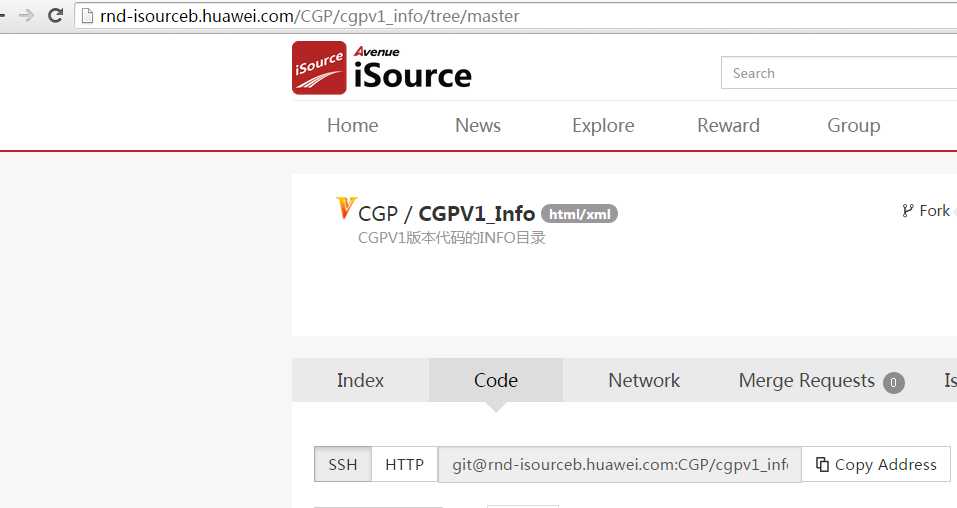Image resolution: width=957 pixels, height=508 pixels.
Task: Switch to the Network tab
Action: pyautogui.click(x=644, y=380)
